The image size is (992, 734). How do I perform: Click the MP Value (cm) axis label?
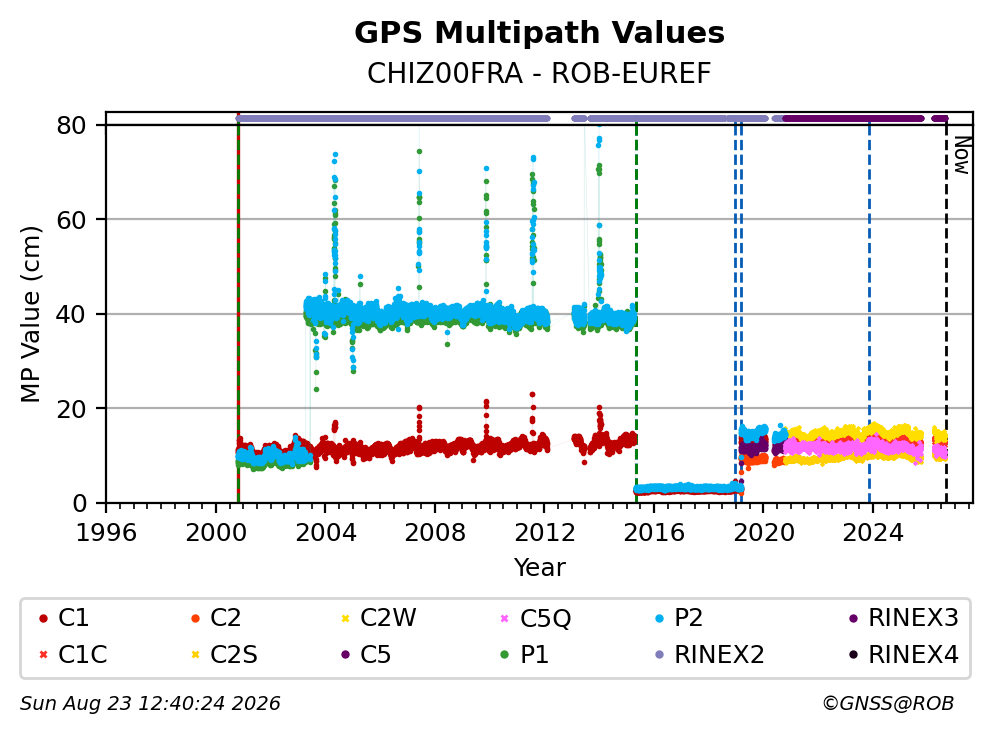30,314
